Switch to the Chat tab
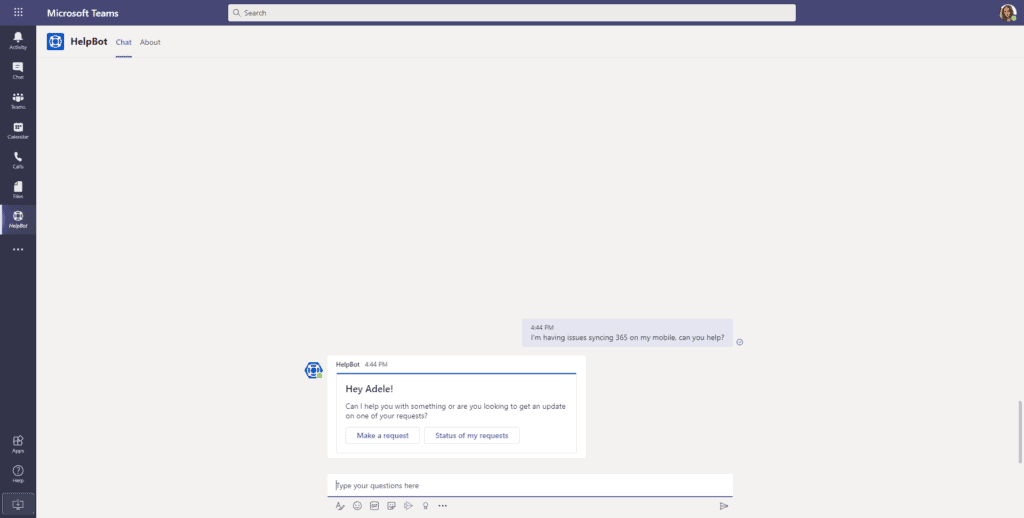This screenshot has height=518, width=1024. [123, 42]
